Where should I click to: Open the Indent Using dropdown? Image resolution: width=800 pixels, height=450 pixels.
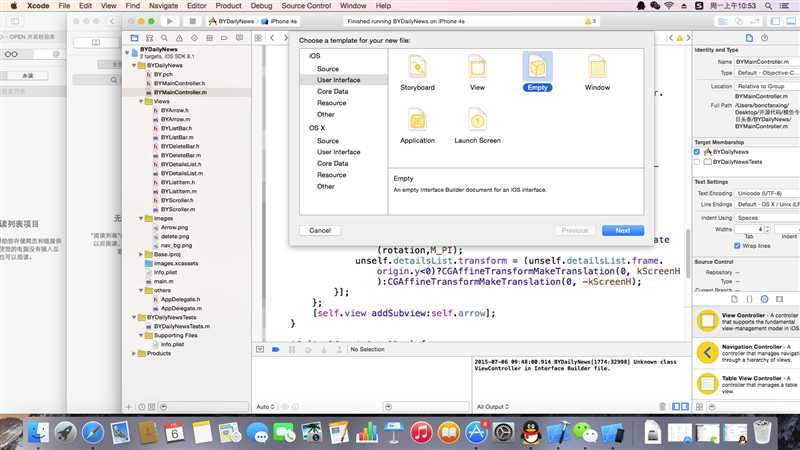(767, 218)
